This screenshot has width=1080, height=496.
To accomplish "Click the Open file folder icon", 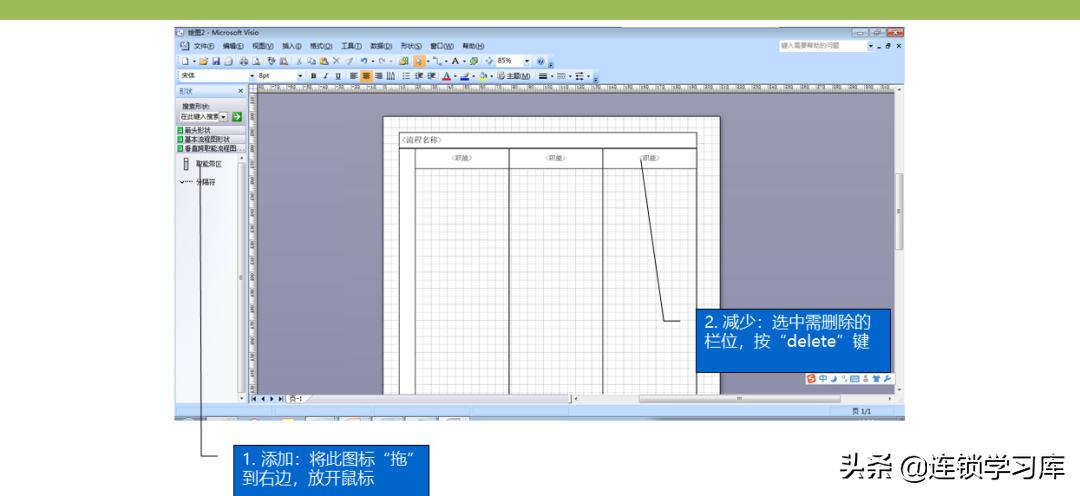I will coord(204,61).
